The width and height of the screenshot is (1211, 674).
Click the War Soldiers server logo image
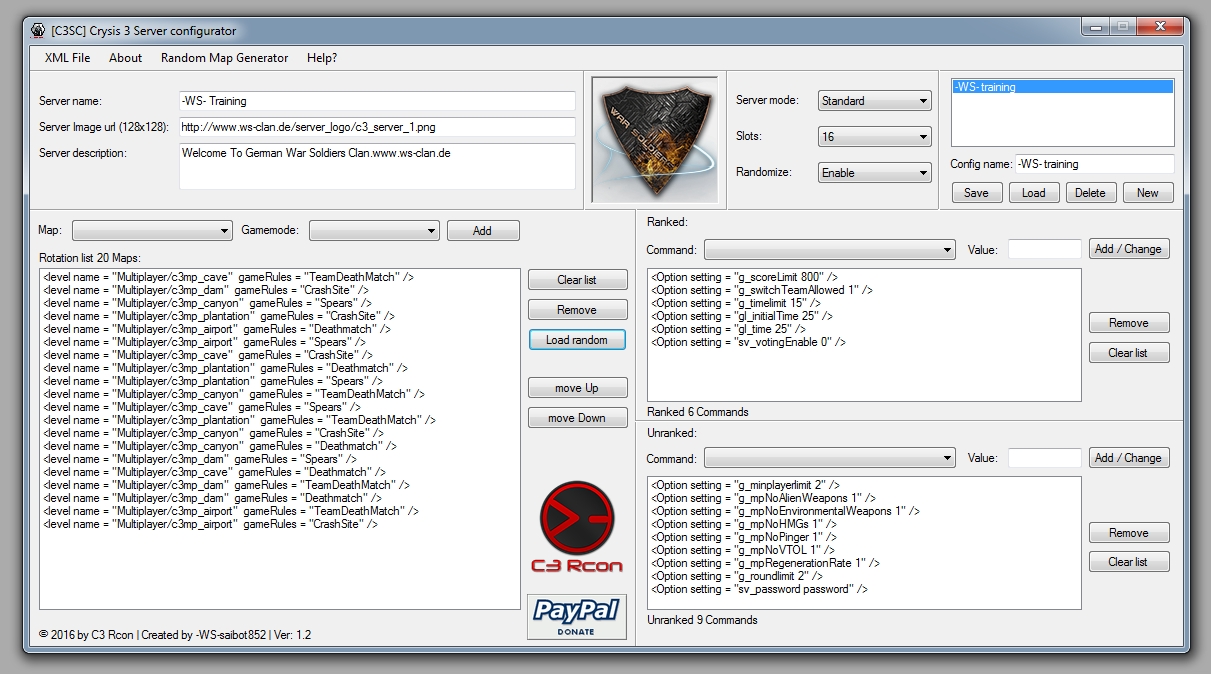click(655, 137)
